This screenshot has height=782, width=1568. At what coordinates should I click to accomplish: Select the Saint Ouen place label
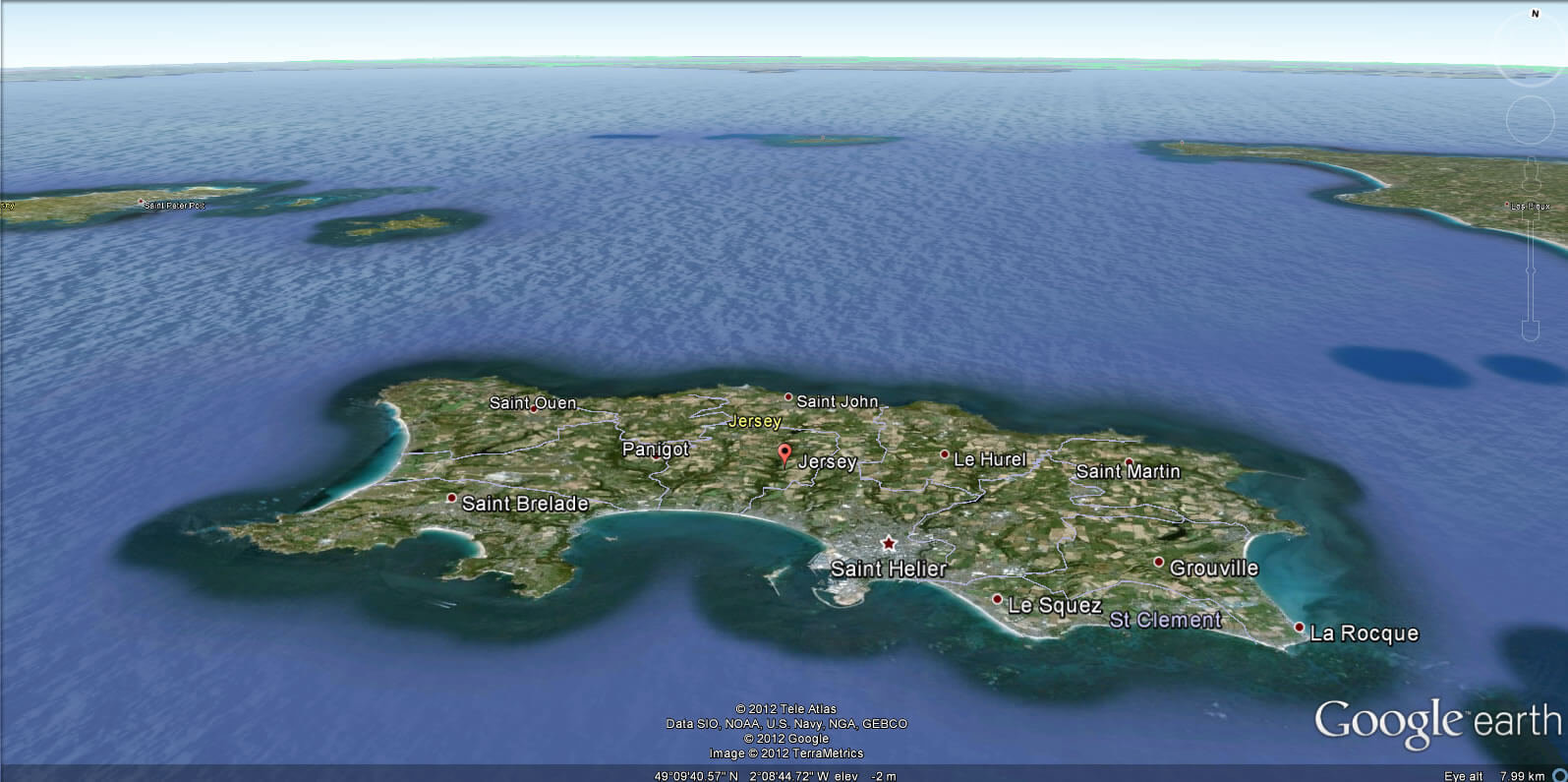[533, 403]
